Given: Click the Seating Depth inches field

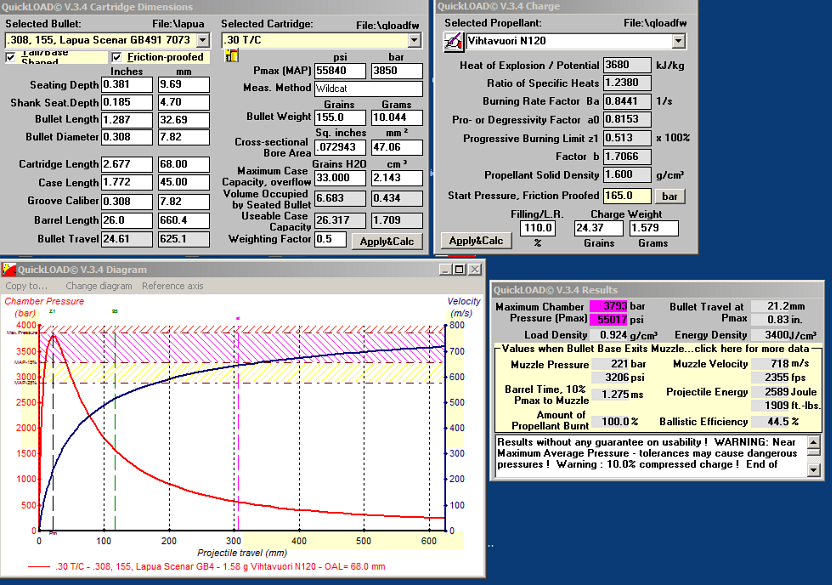Looking at the screenshot, I should pos(127,85).
